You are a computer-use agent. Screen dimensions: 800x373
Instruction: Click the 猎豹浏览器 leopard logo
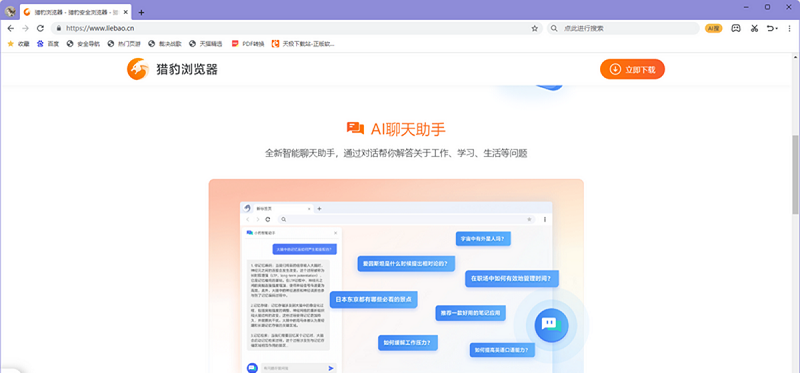click(138, 69)
